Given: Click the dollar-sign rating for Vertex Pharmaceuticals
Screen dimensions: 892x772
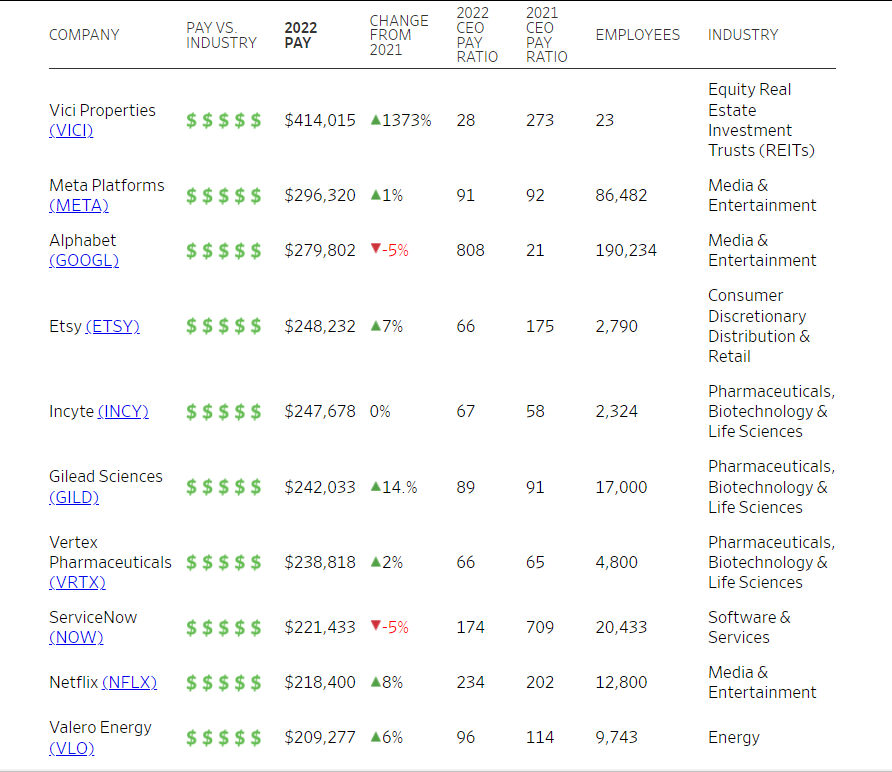Looking at the screenshot, I should 224,563.
